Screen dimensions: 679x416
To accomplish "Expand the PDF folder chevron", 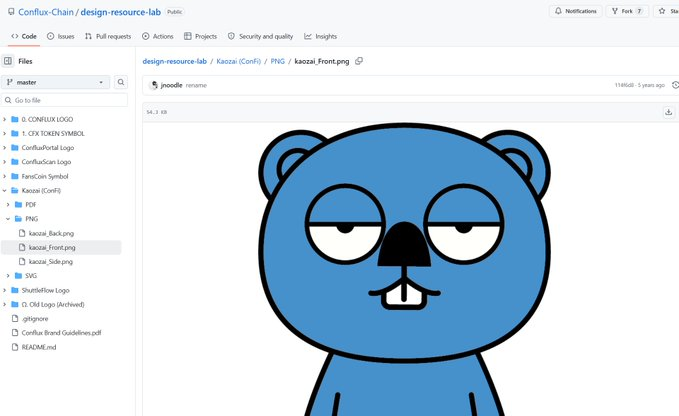I will pos(8,204).
